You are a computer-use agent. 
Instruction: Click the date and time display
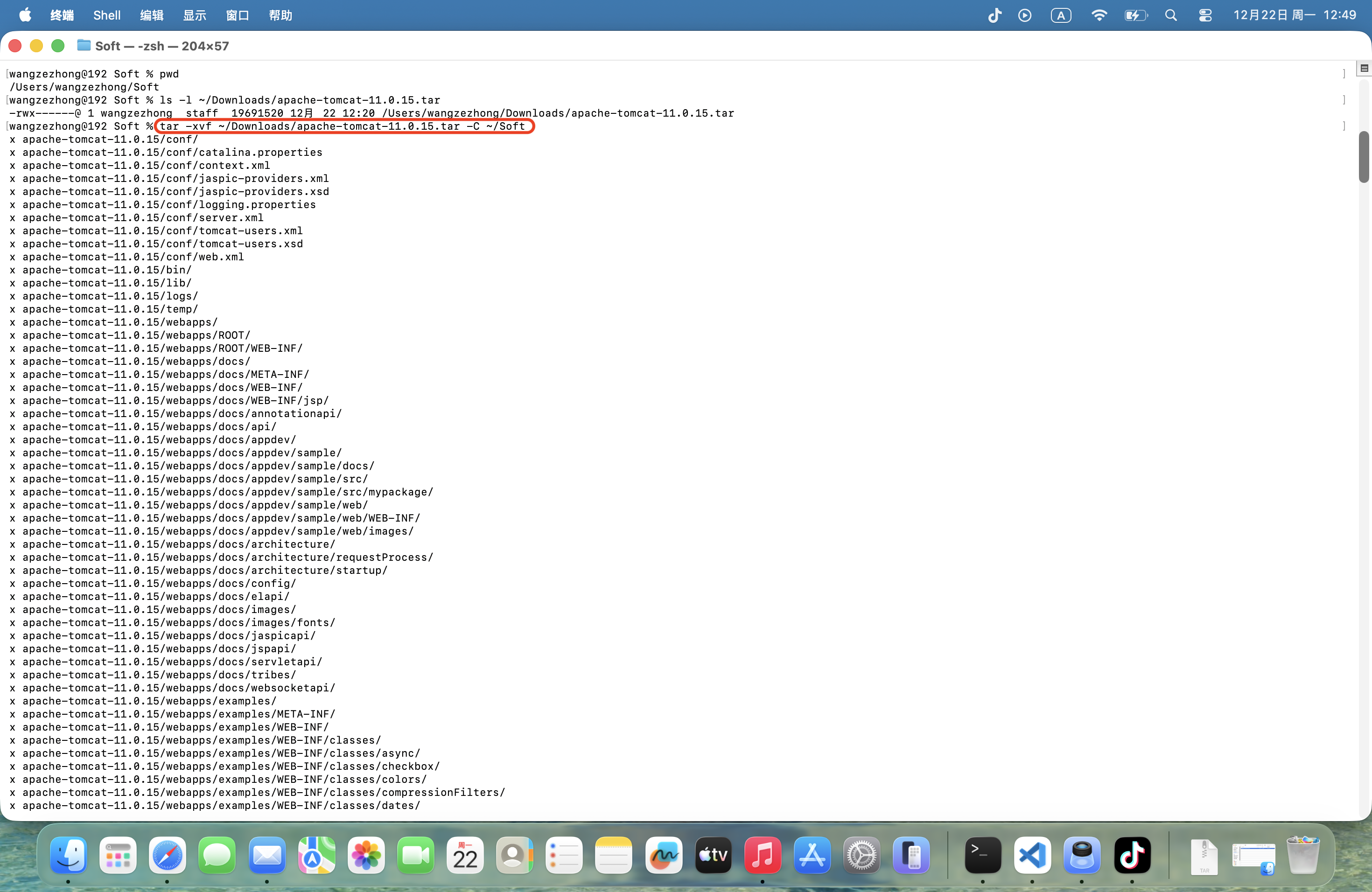tap(1294, 15)
